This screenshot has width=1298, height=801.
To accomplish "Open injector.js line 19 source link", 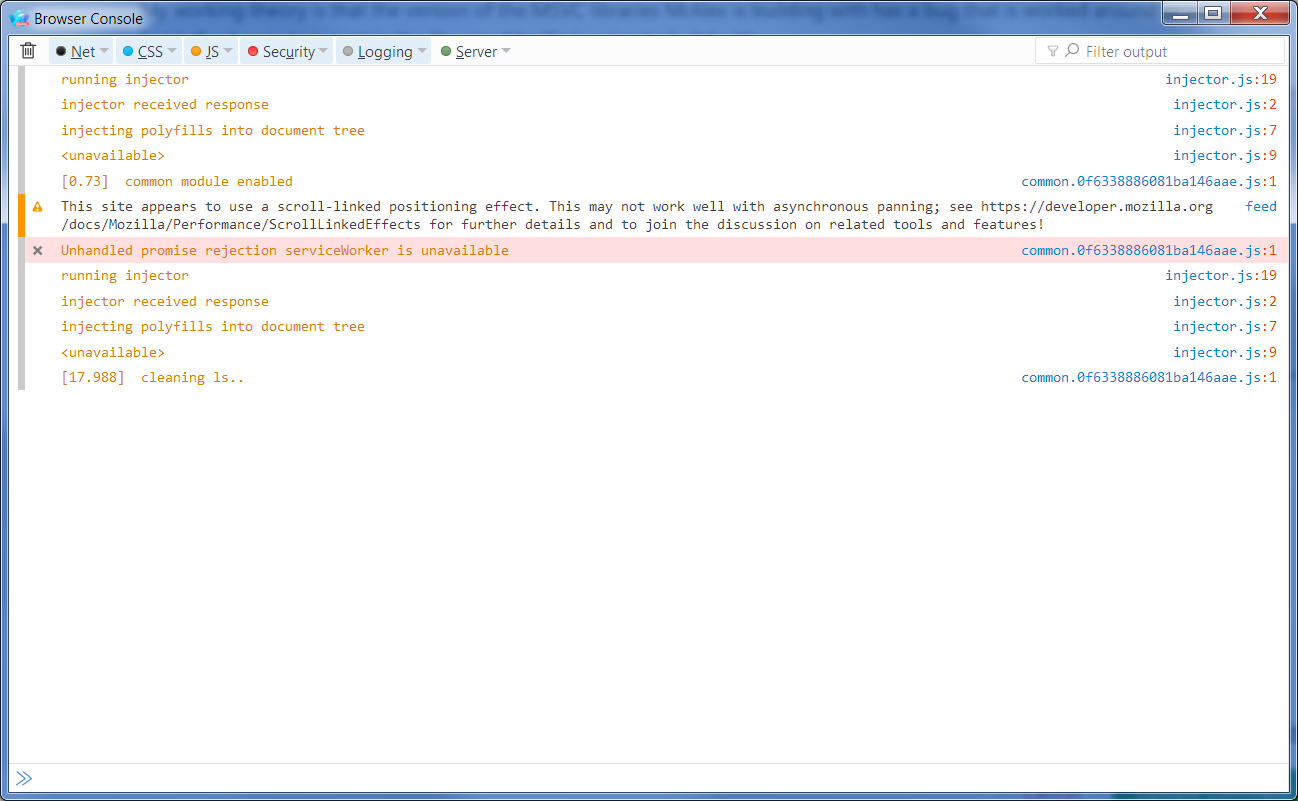I will pyautogui.click(x=1221, y=79).
